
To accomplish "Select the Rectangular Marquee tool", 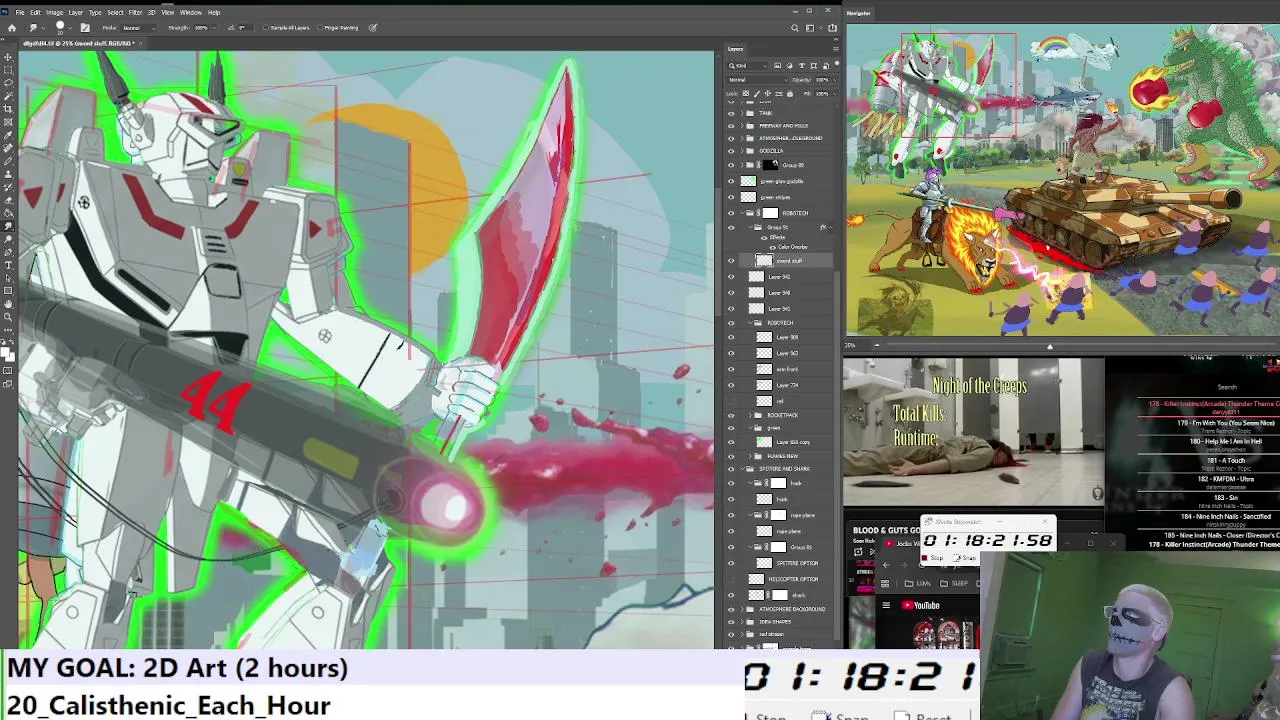I will [8, 70].
